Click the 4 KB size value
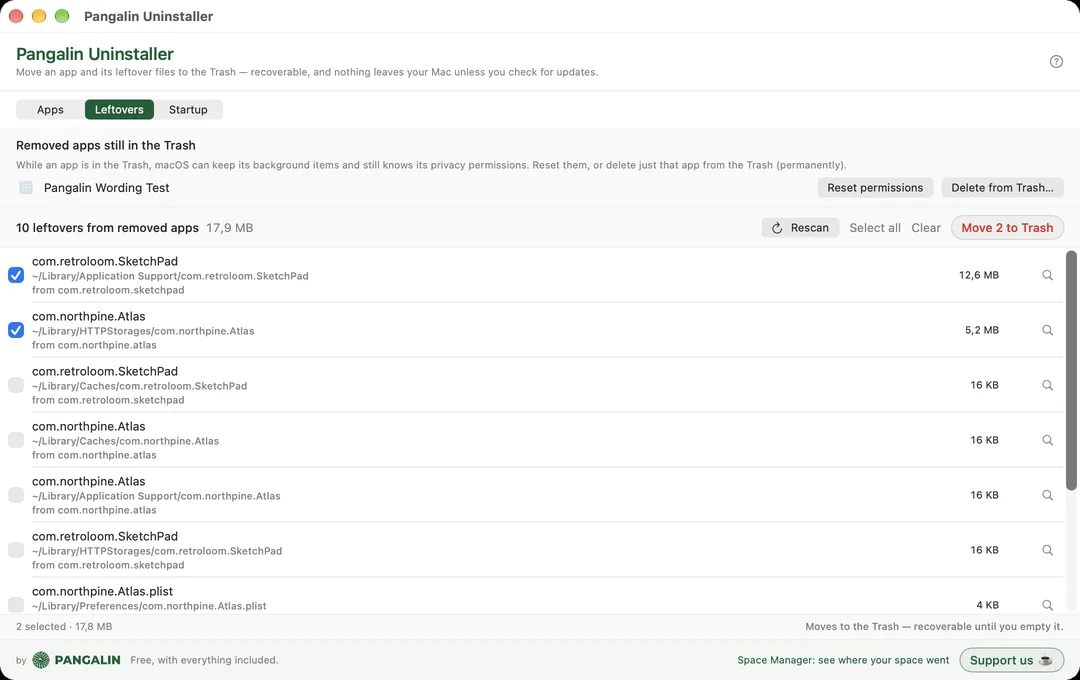The width and height of the screenshot is (1080, 680). (x=987, y=605)
